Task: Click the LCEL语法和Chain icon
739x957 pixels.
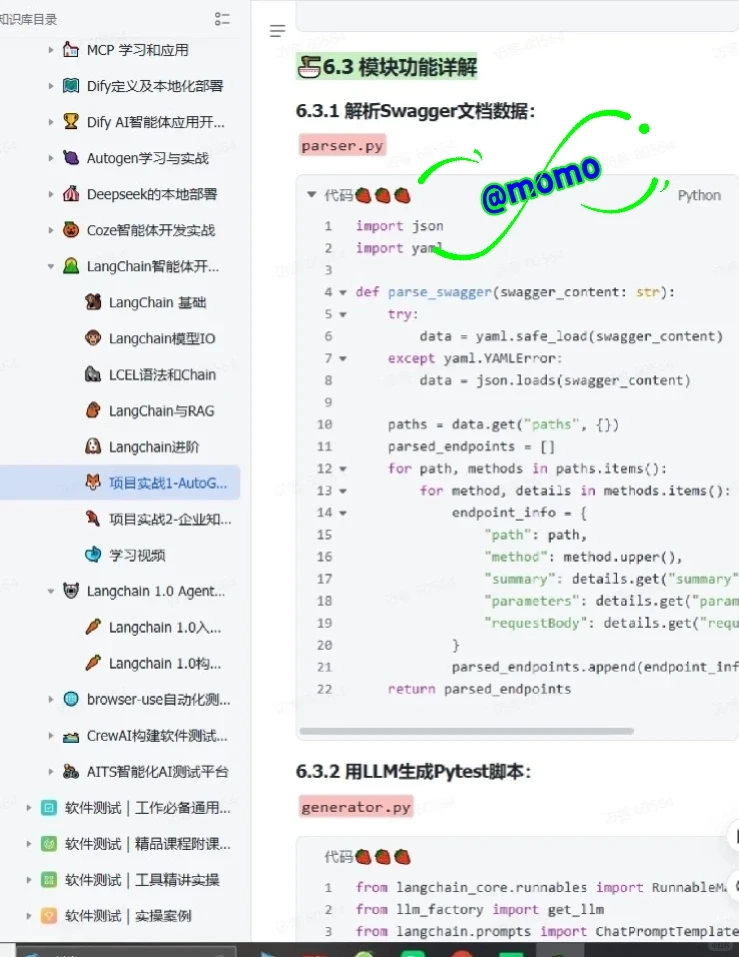Action: coord(93,374)
